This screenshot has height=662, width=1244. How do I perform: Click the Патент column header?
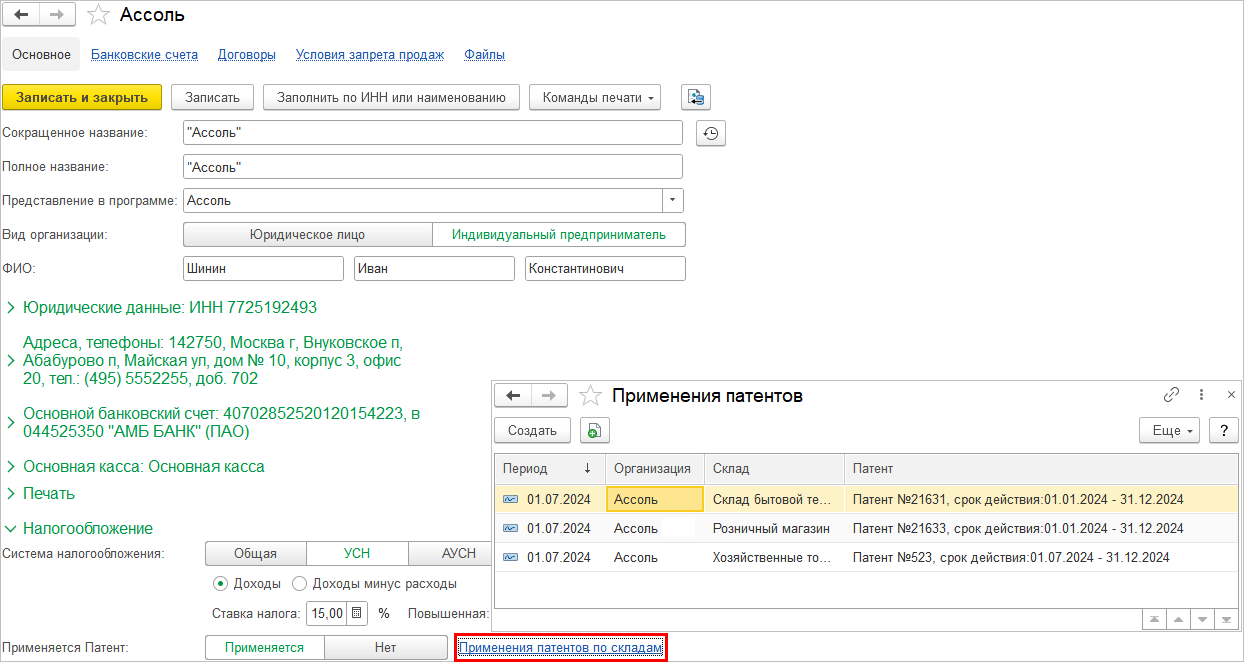[x=1042, y=468]
